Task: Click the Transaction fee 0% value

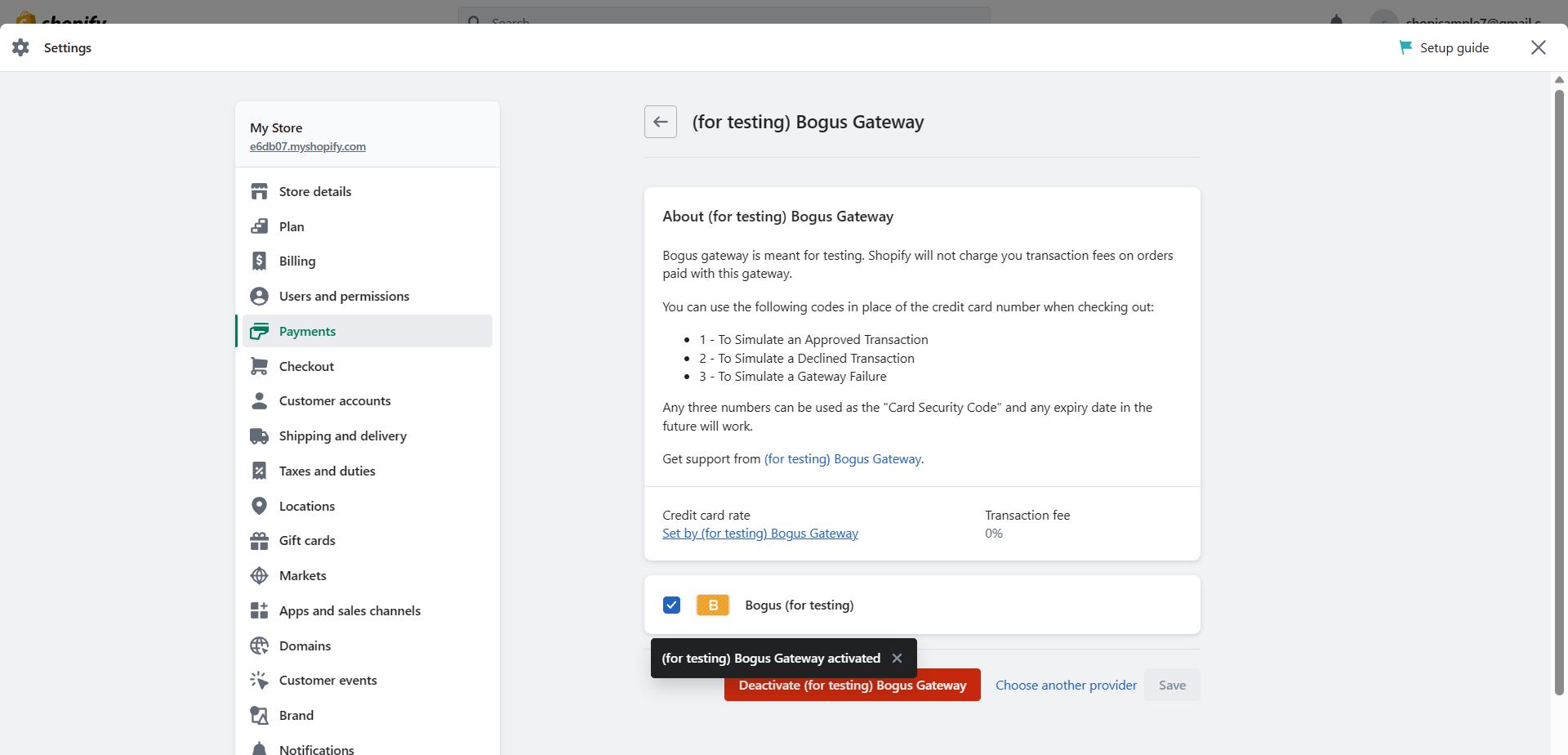Action: (x=994, y=534)
